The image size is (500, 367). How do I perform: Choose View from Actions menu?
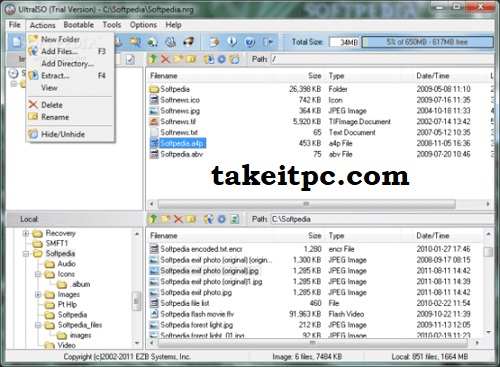[70, 88]
